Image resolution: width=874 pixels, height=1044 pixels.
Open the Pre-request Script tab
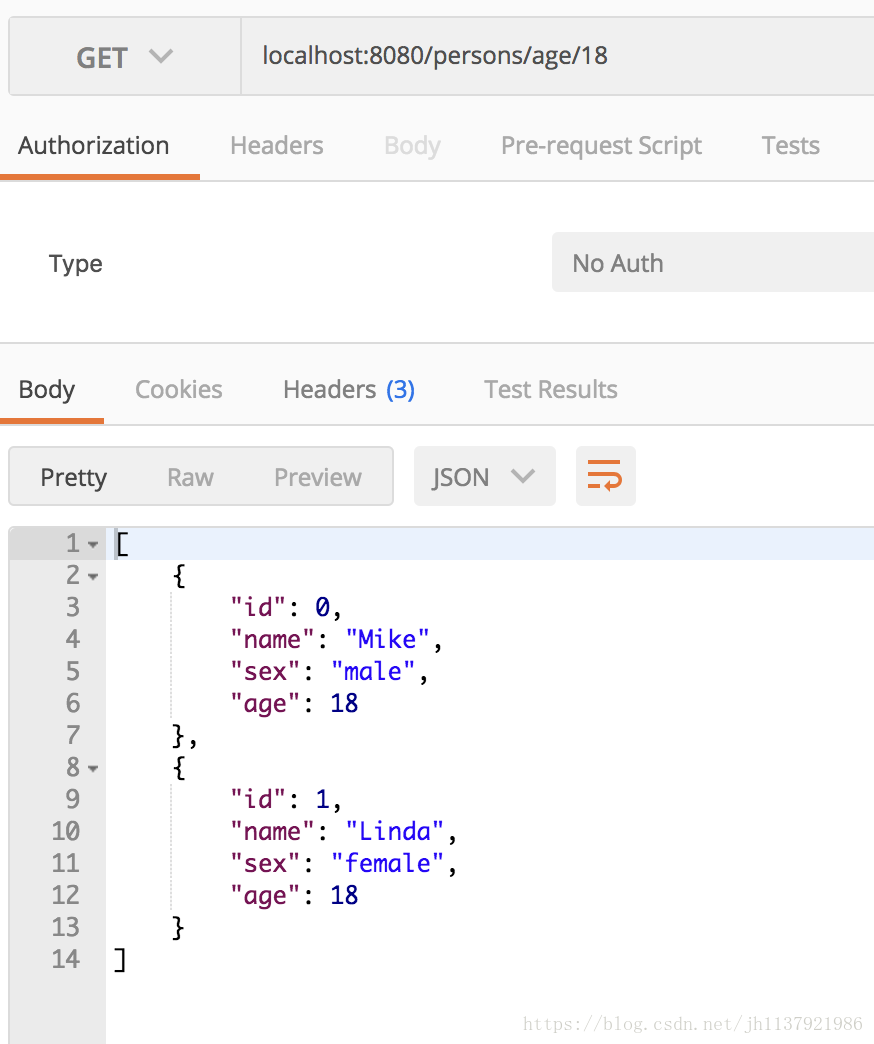click(x=601, y=146)
